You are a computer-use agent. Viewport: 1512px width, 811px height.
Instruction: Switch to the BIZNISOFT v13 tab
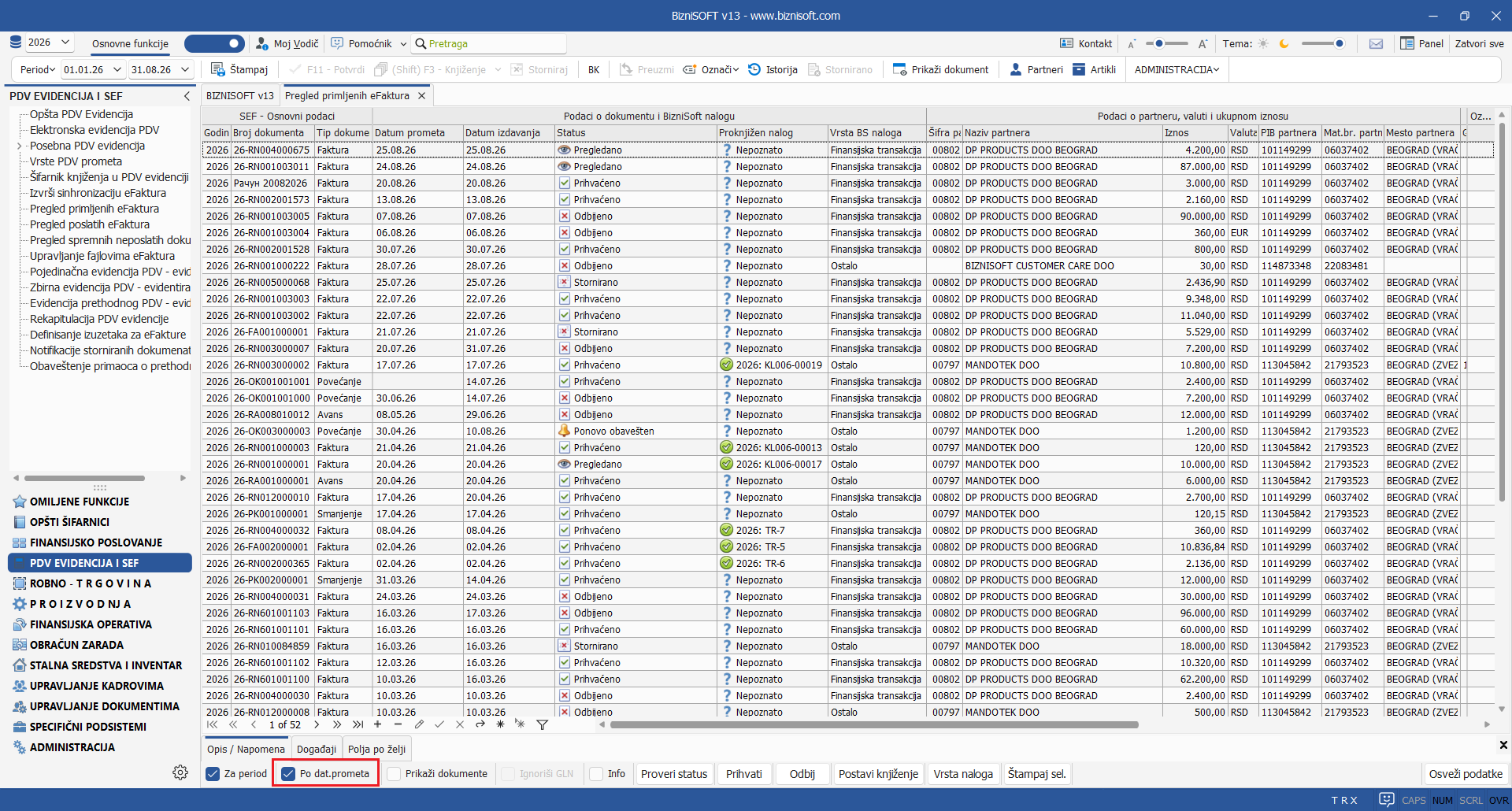point(239,95)
